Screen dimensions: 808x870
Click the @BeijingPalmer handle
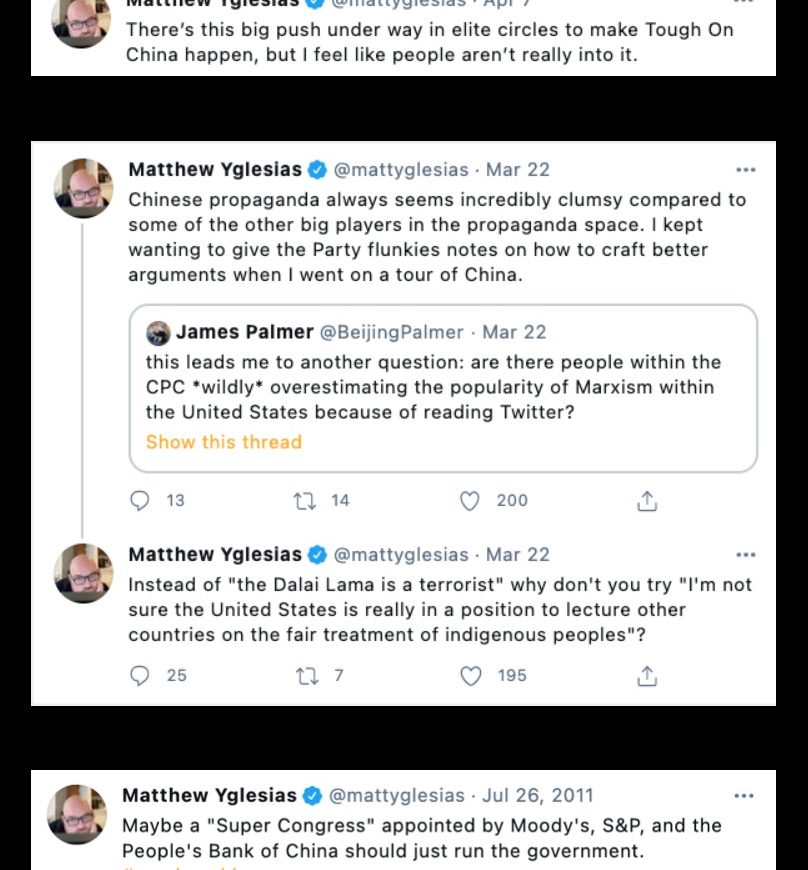coord(391,332)
